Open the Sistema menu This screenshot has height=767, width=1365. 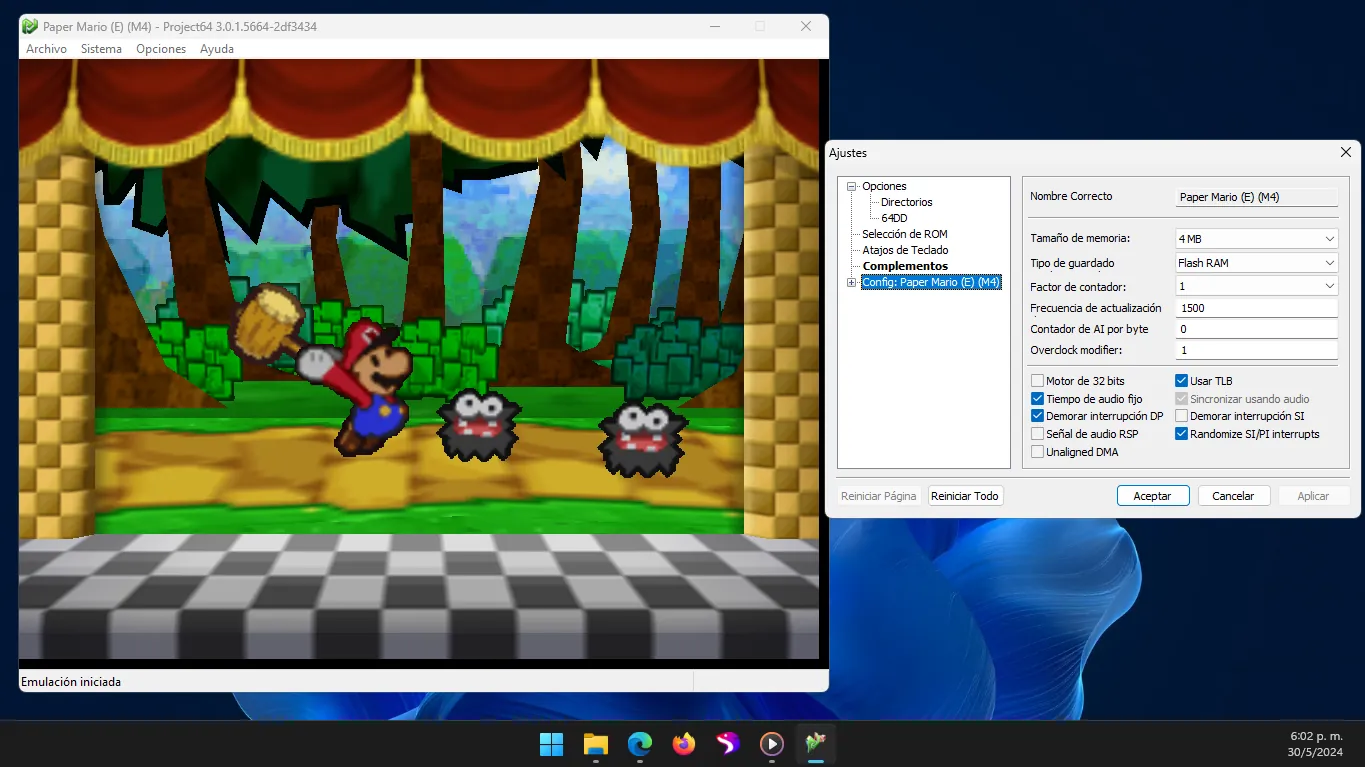point(101,49)
